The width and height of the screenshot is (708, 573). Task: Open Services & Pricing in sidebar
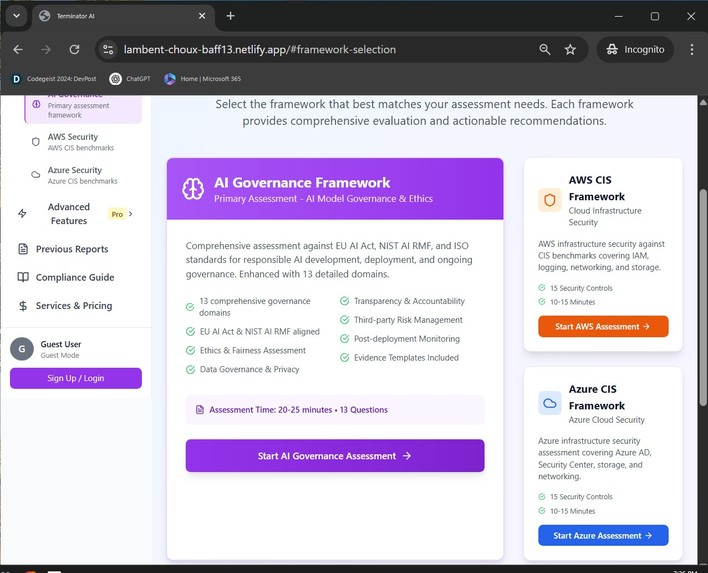tap(74, 306)
